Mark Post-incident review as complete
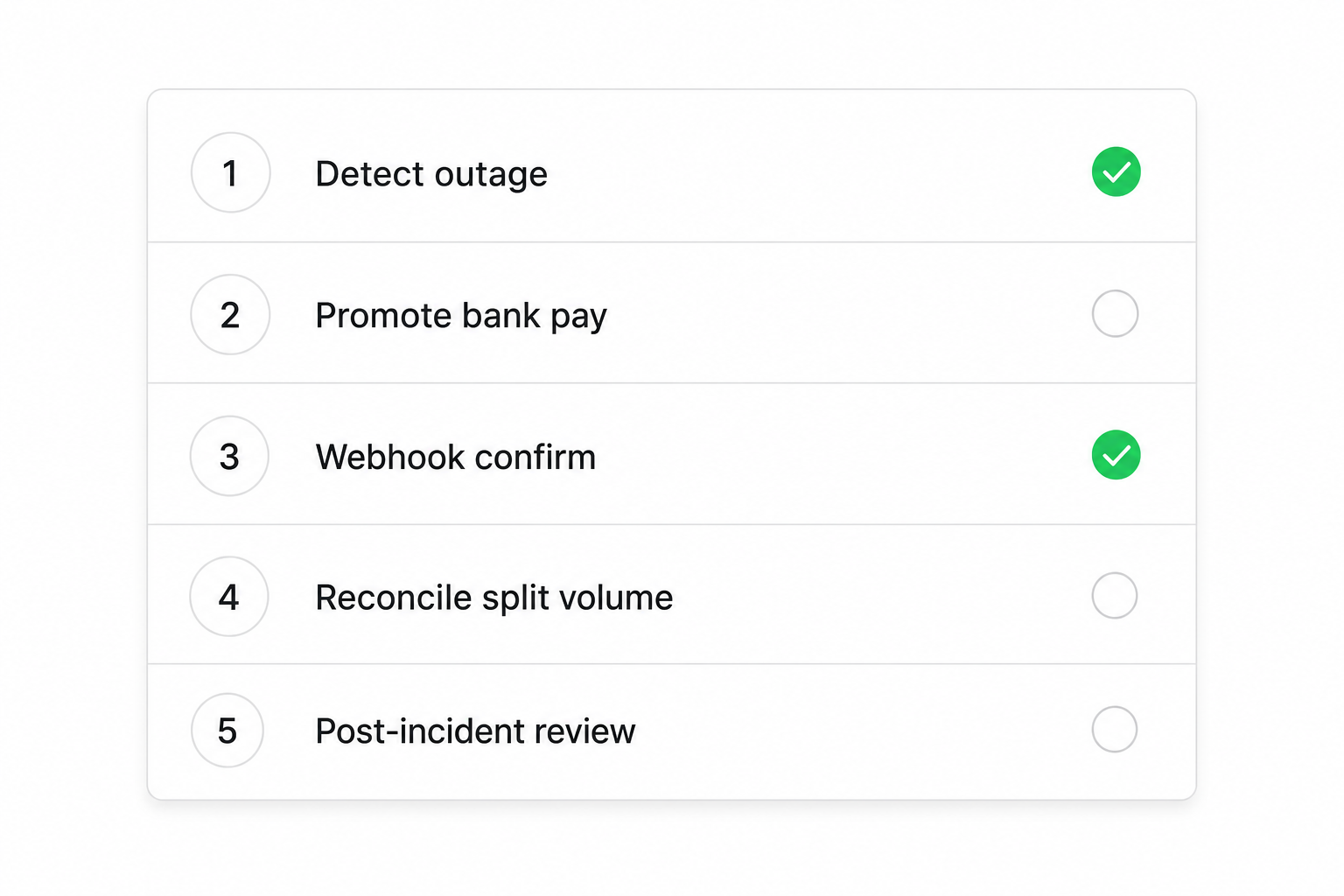The image size is (1344, 896). click(1115, 729)
